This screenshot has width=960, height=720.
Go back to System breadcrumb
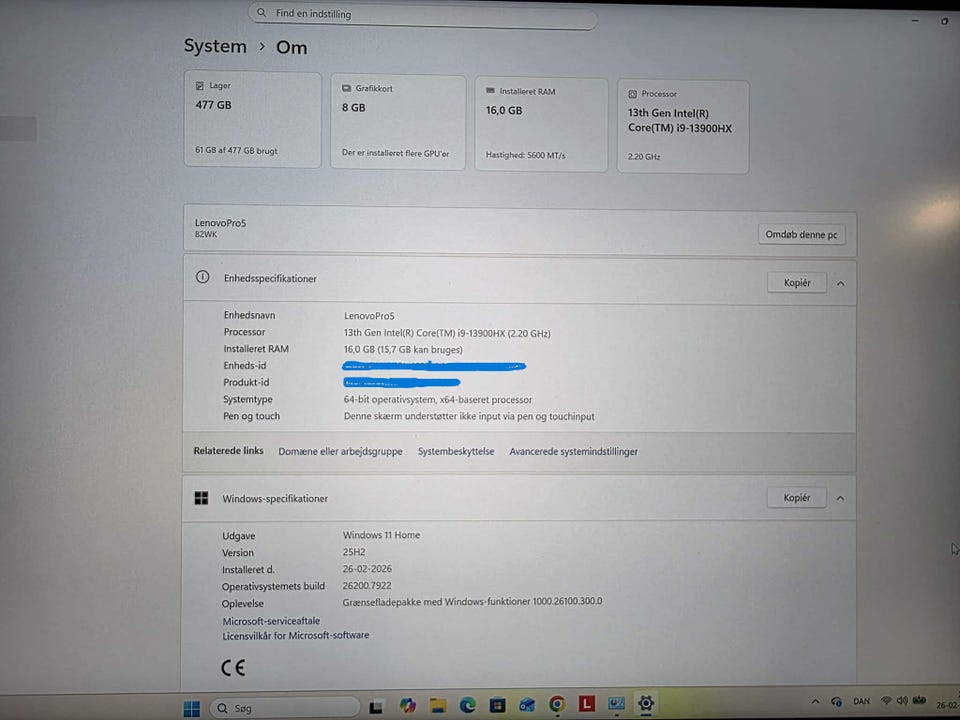[215, 46]
